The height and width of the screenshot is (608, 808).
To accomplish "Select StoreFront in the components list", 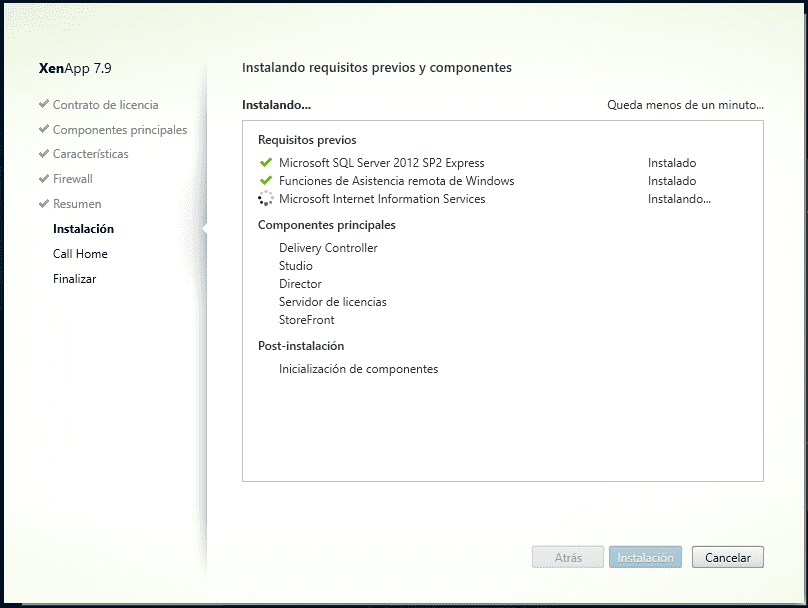I will (305, 320).
